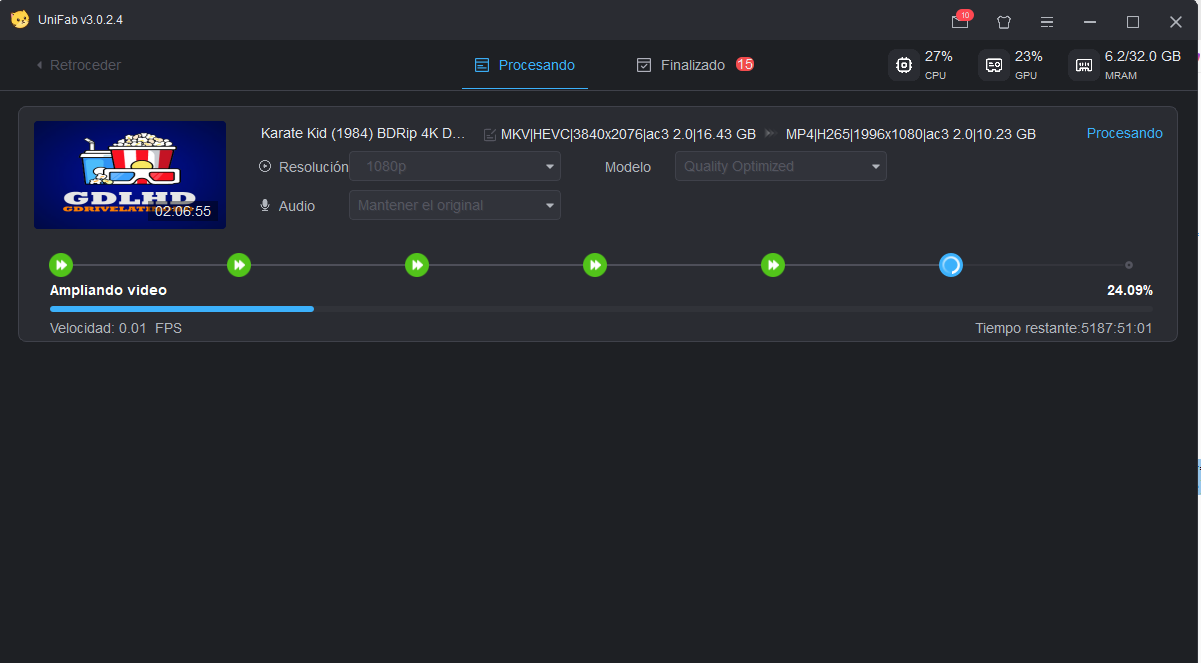Viewport: 1201px width, 663px height.
Task: Click the MKV|HEVC|3840x2076 source info text
Action: (628, 134)
